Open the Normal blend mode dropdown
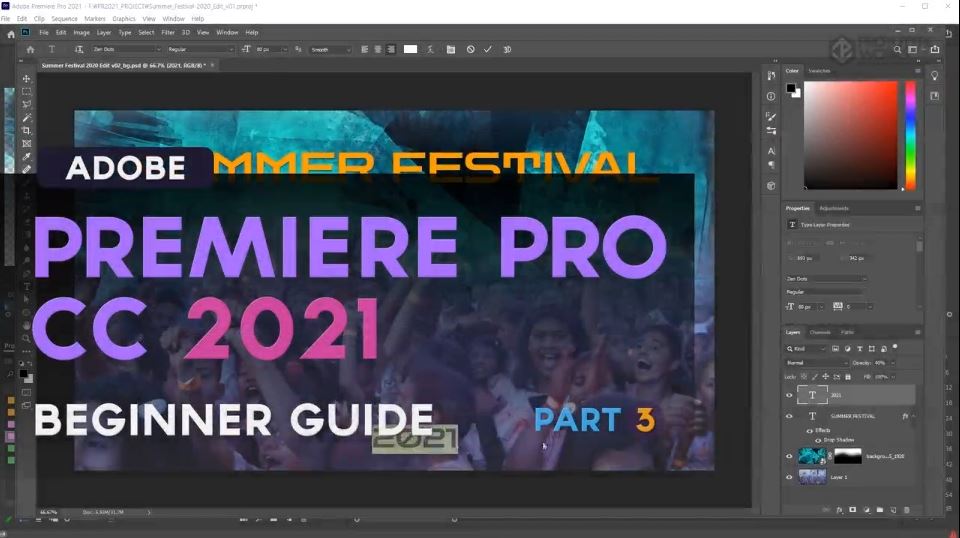Screen dimensions: 960x538 [x=817, y=363]
